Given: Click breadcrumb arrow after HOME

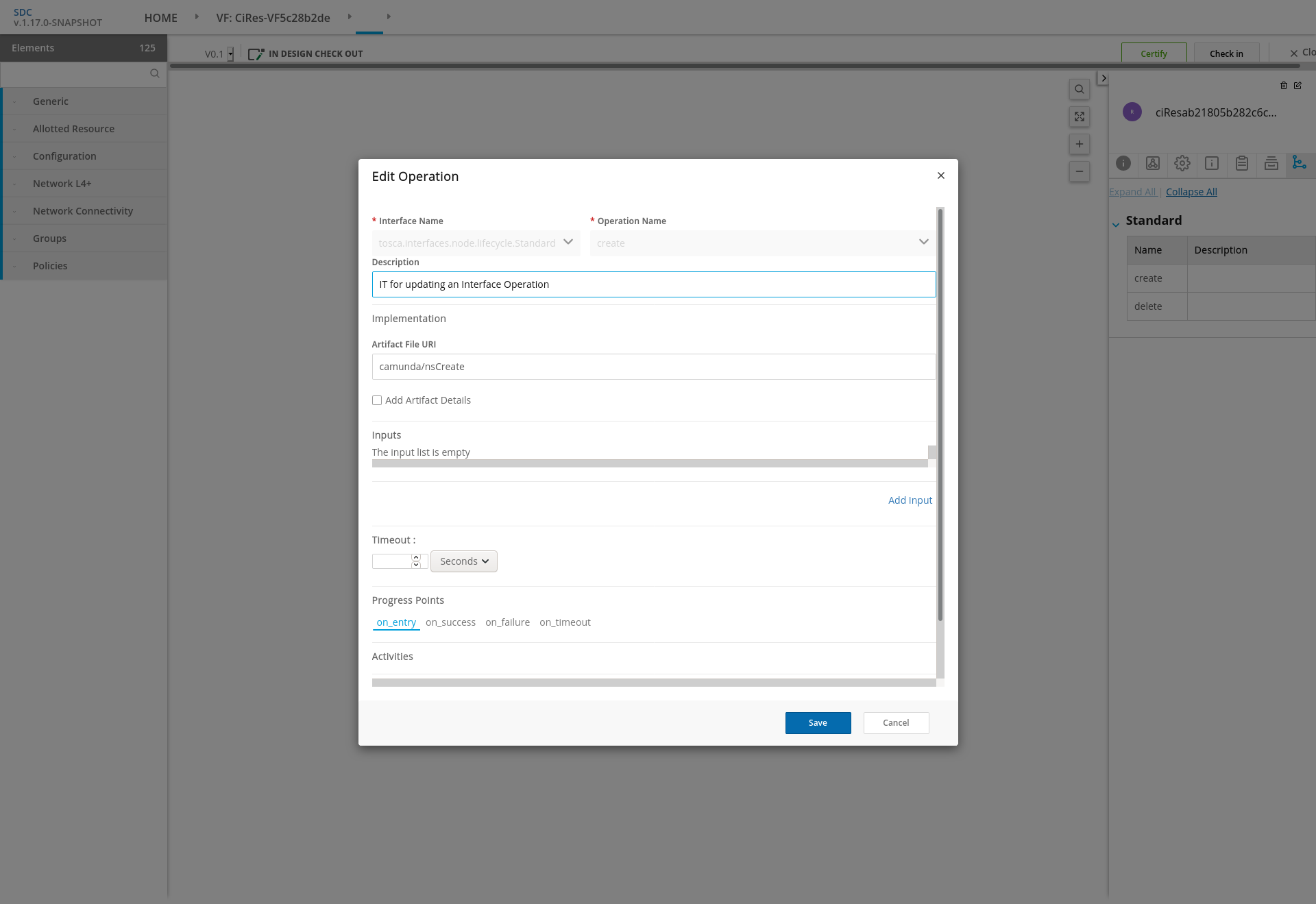Looking at the screenshot, I should click(x=197, y=16).
